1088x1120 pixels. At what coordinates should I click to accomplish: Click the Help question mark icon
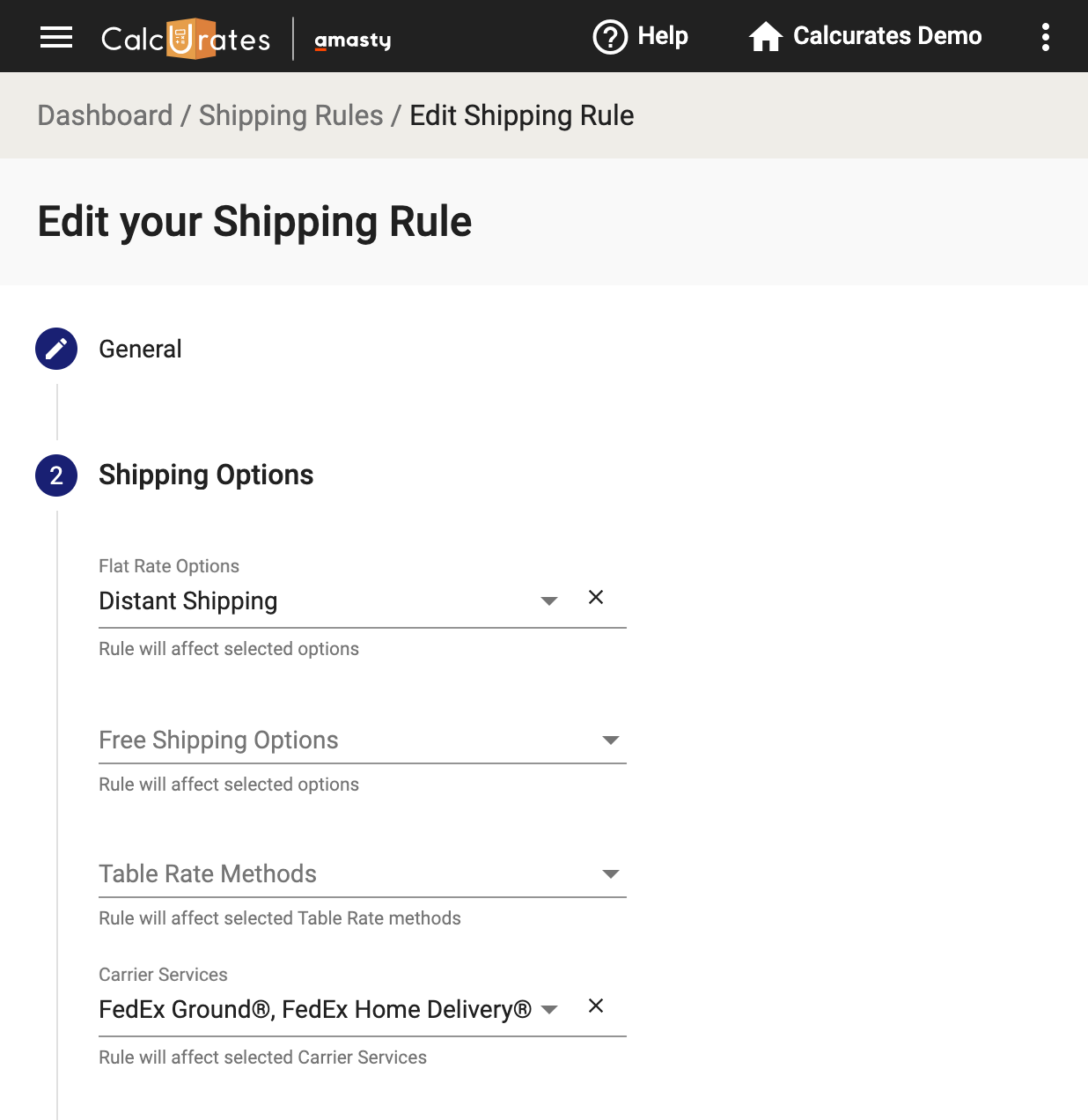coord(610,37)
